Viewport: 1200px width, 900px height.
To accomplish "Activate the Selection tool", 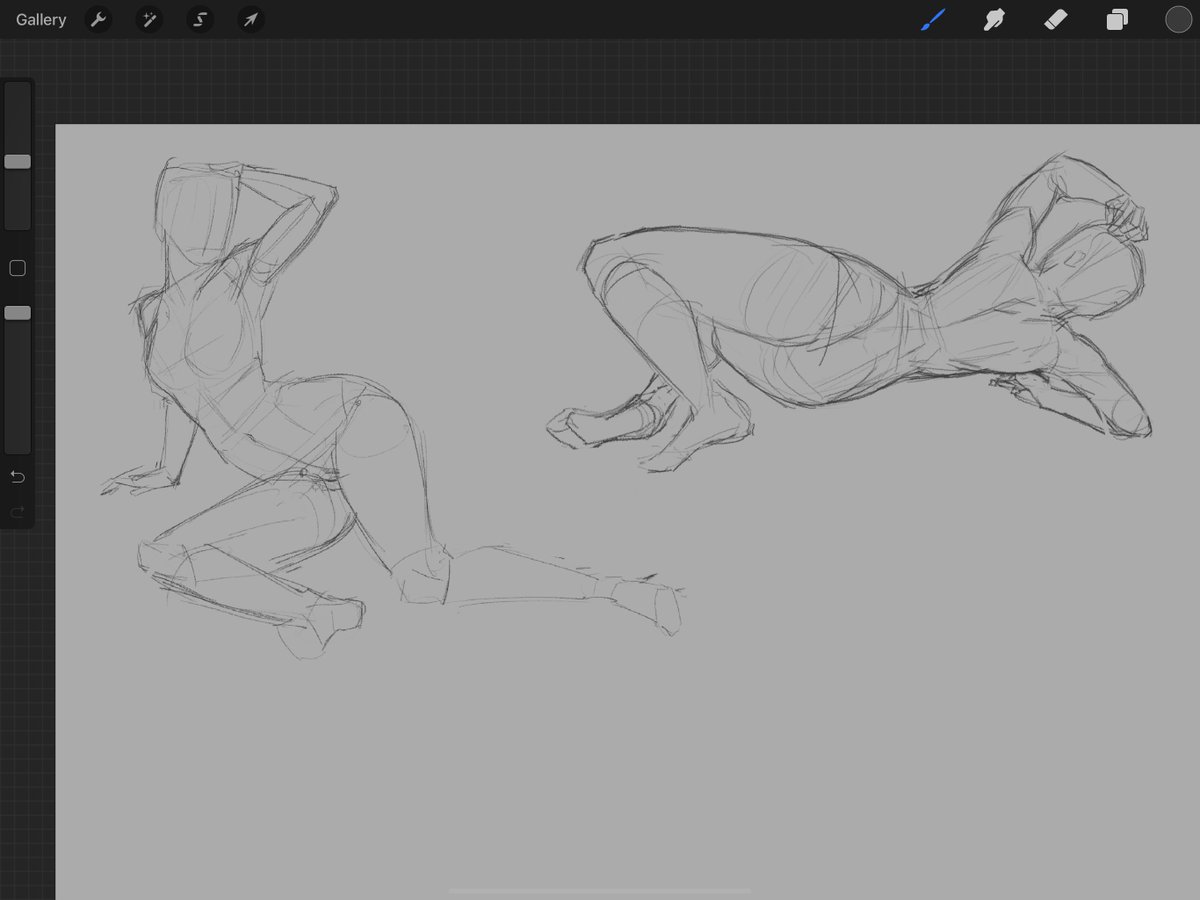I will tap(200, 20).
